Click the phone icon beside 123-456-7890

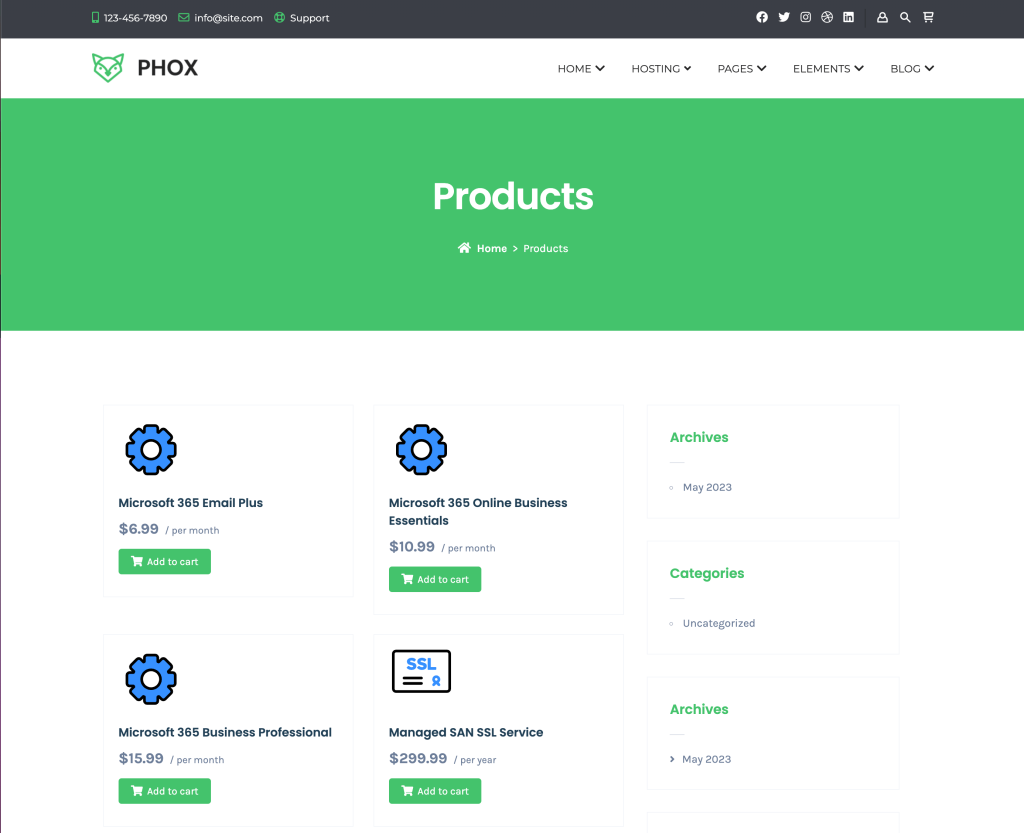point(94,17)
